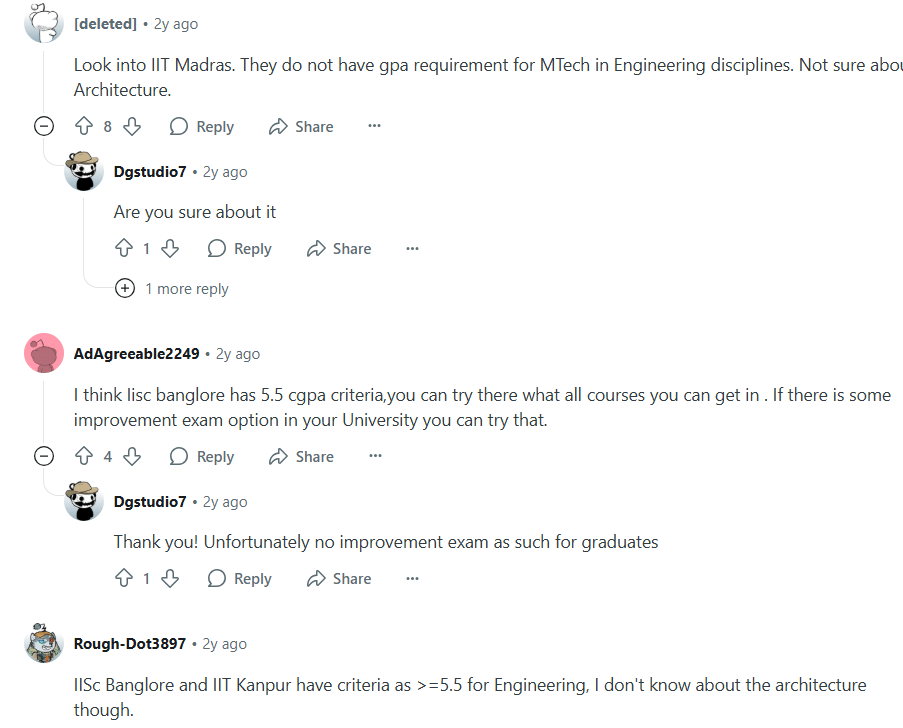This screenshot has height=728, width=903.
Task: Open more options on AdAgreeable2249's comment
Action: click(x=375, y=457)
